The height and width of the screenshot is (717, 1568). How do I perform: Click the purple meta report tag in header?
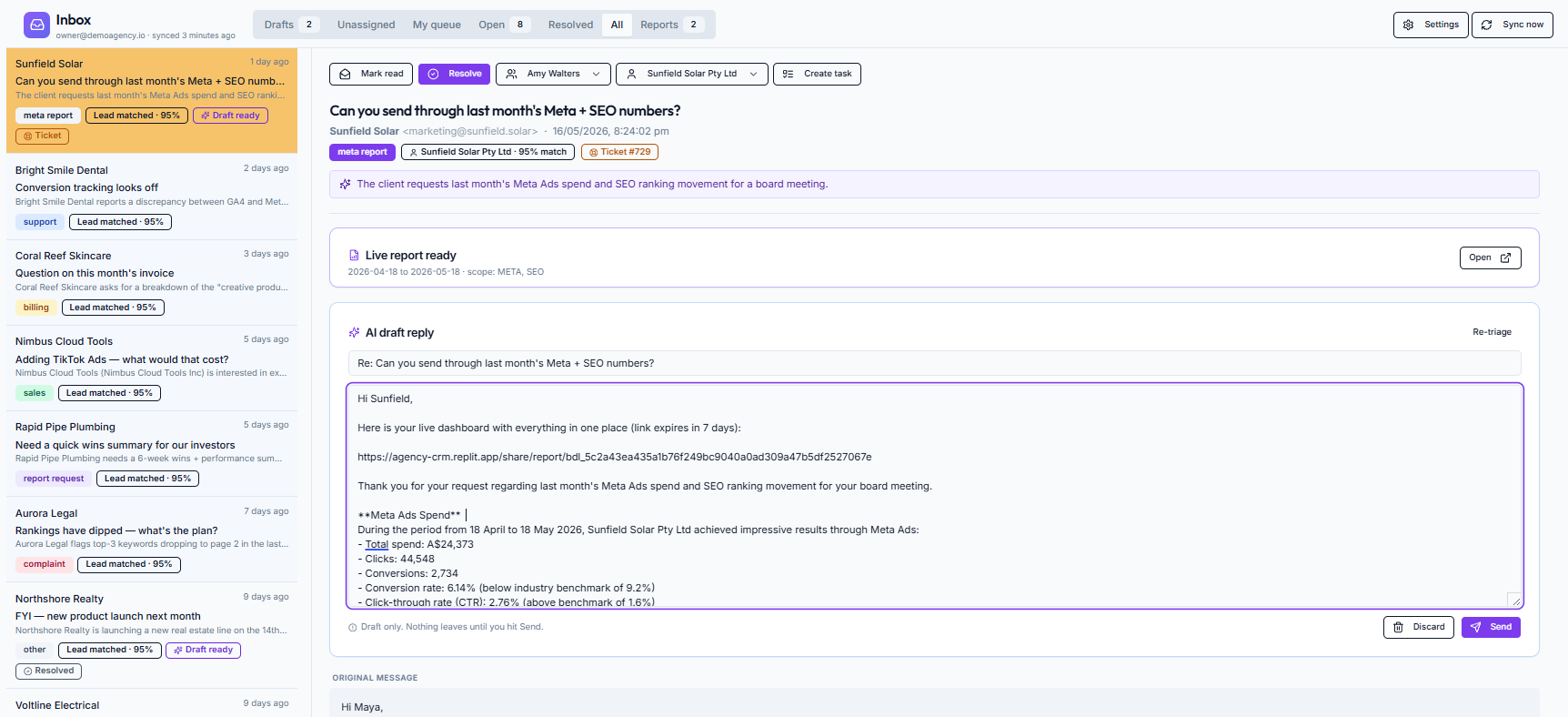pyautogui.click(x=362, y=152)
